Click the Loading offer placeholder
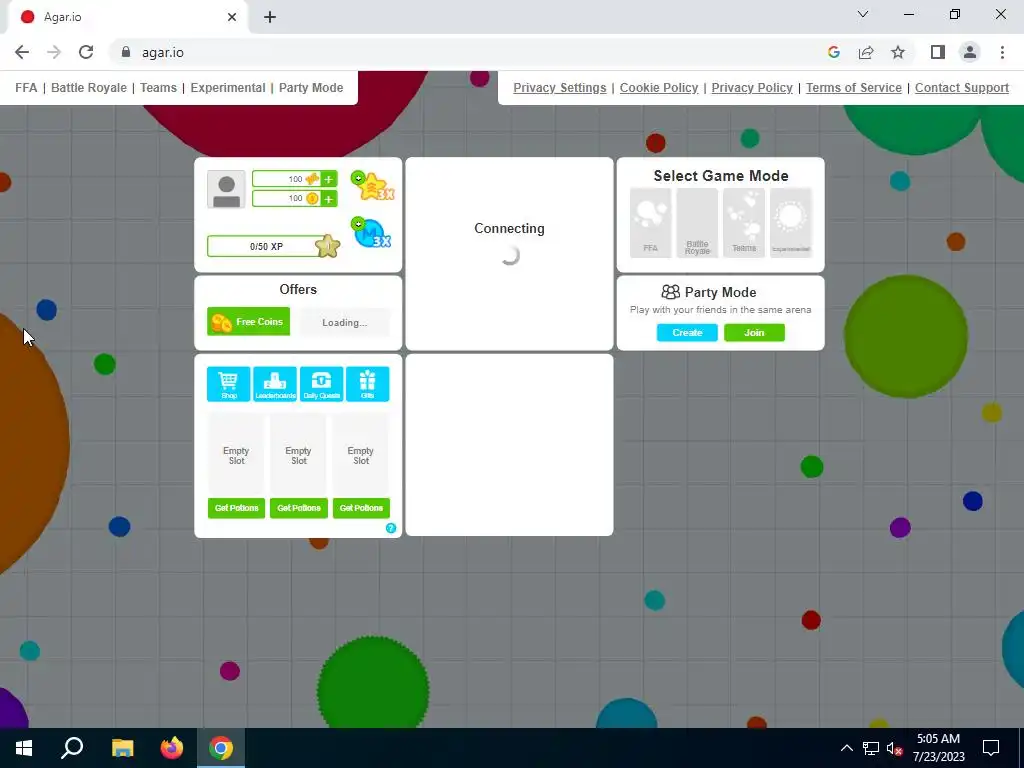Viewport: 1024px width, 768px height. click(x=344, y=322)
